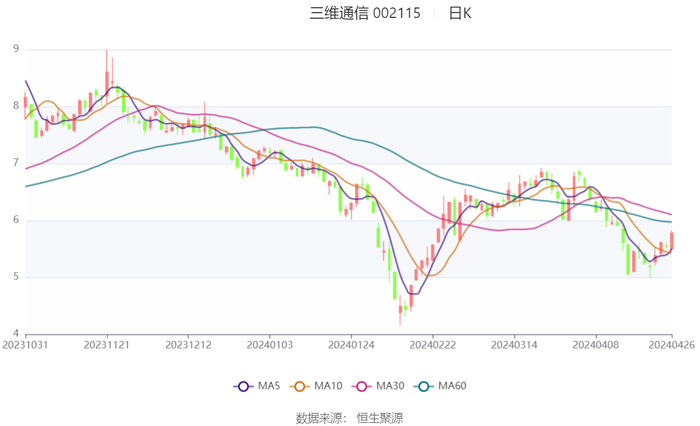The height and width of the screenshot is (426, 700).
Task: Click the price axis label 9
Action: click(x=16, y=48)
